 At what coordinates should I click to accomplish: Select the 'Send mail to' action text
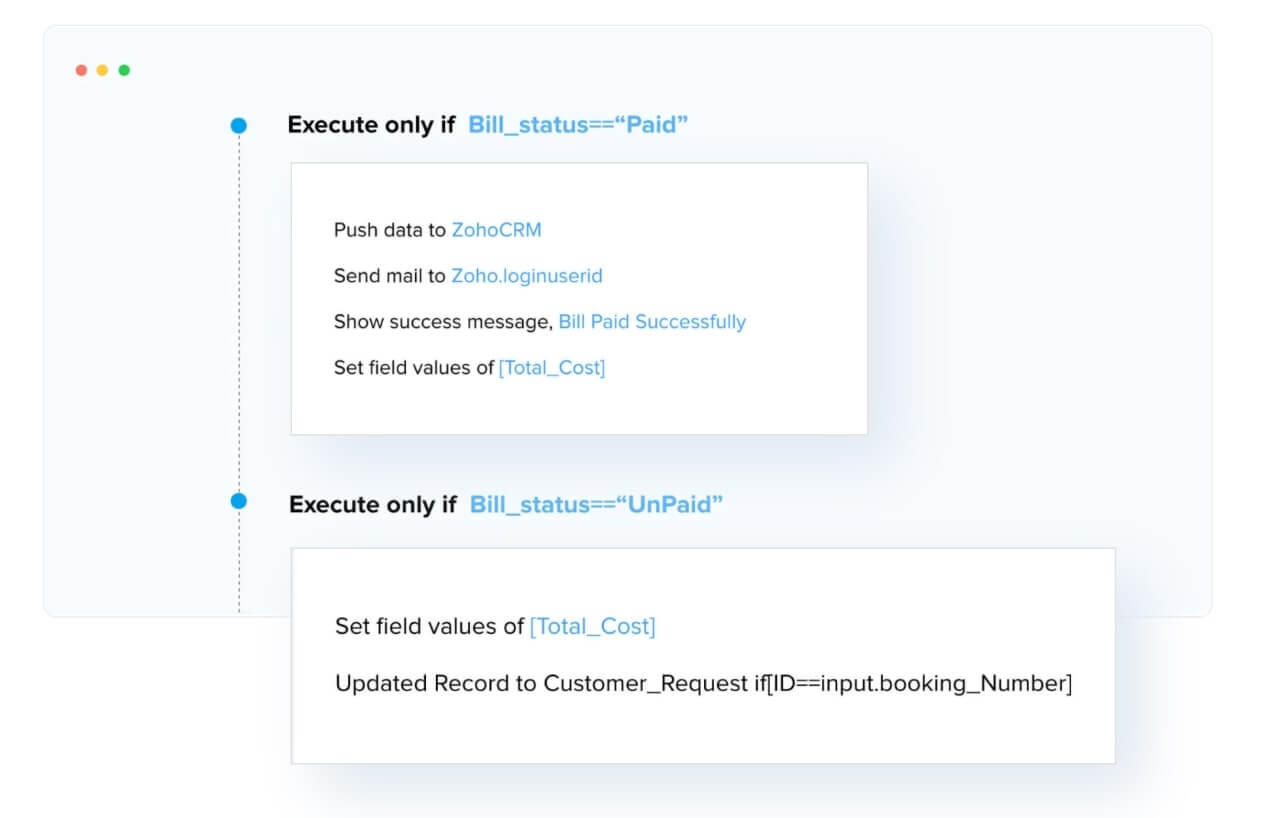389,275
